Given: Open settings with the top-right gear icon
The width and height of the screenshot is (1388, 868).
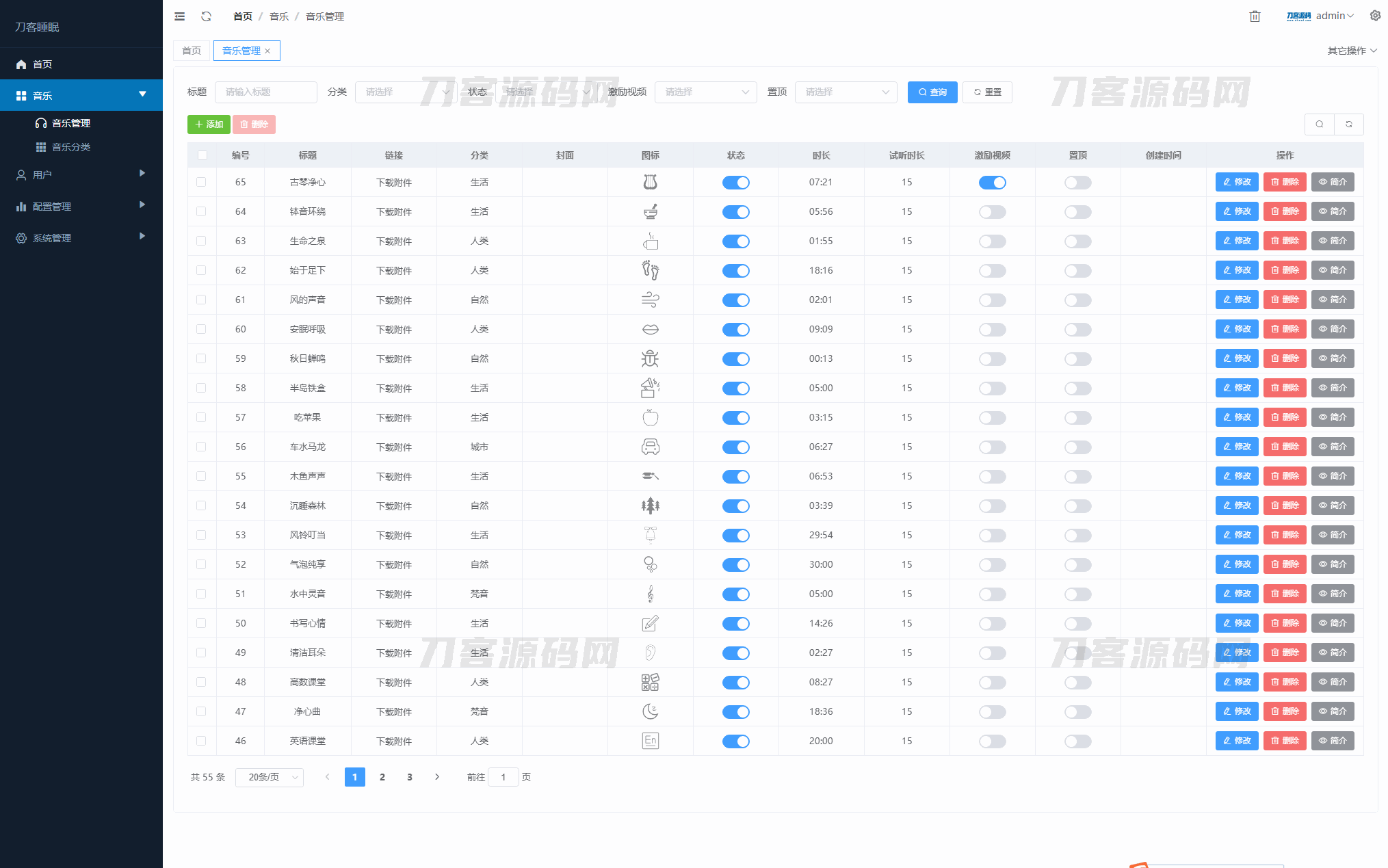Looking at the screenshot, I should pyautogui.click(x=1375, y=16).
